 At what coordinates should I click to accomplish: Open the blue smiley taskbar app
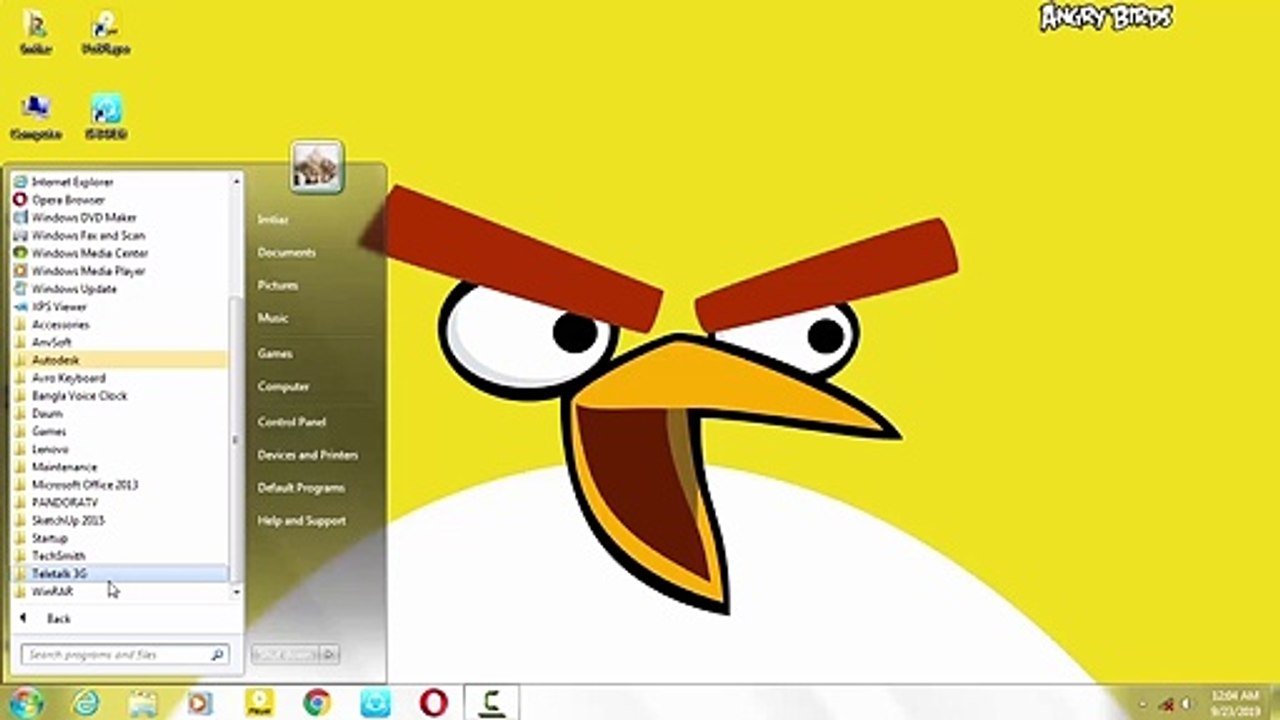[x=375, y=703]
